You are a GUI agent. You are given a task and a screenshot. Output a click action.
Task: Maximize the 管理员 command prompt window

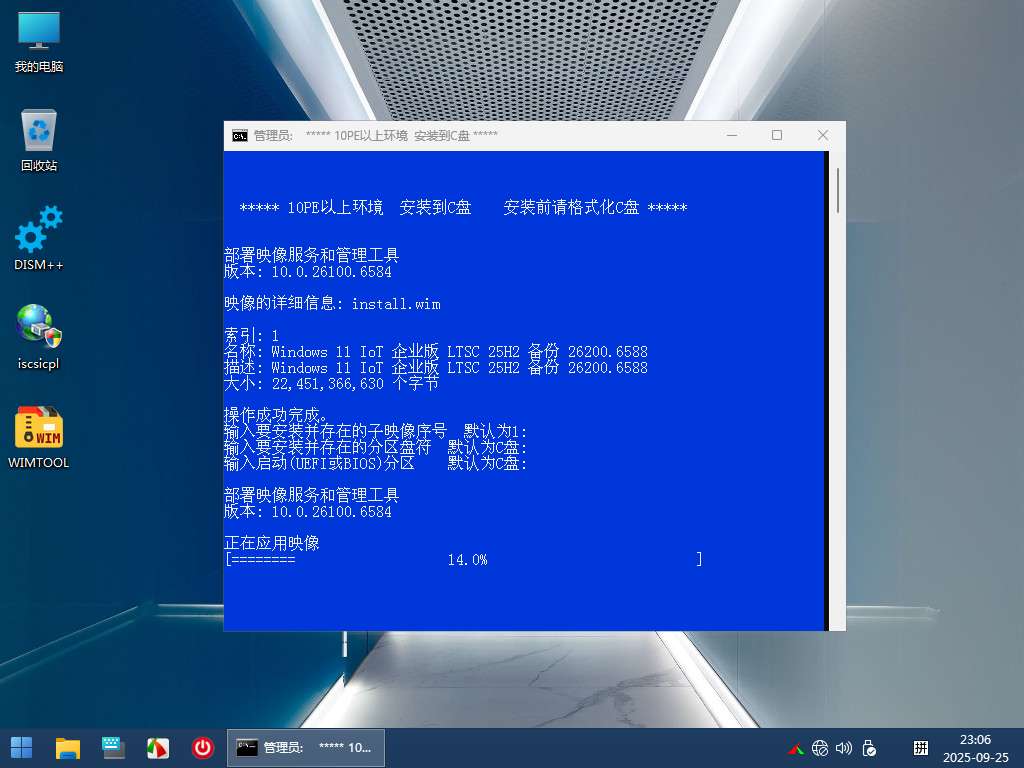[x=777, y=135]
